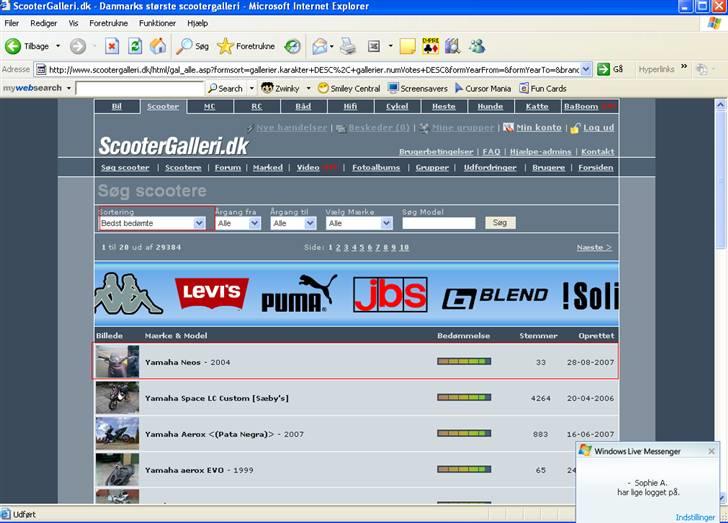
Task: Switch to the MC tab
Action: (209, 106)
